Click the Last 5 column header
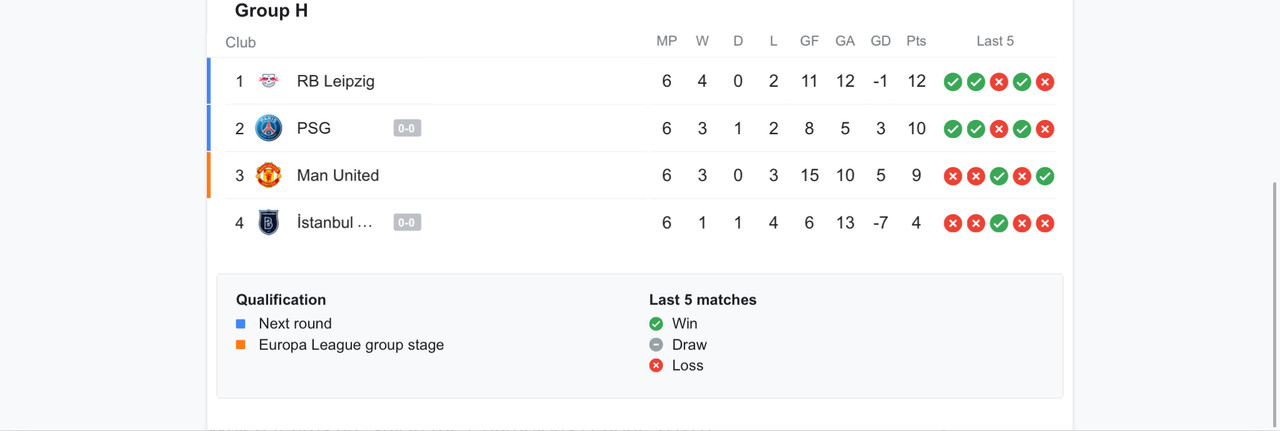1280x431 pixels. click(x=995, y=41)
